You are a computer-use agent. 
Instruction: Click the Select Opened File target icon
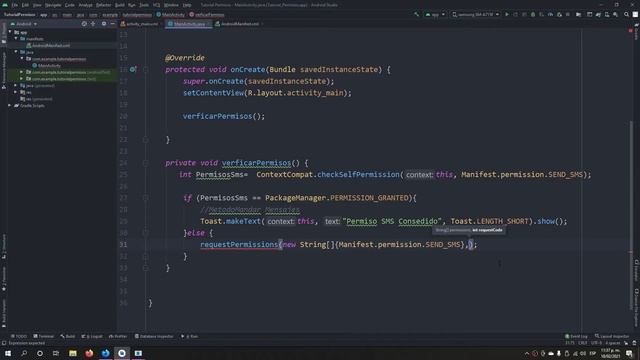click(x=84, y=24)
